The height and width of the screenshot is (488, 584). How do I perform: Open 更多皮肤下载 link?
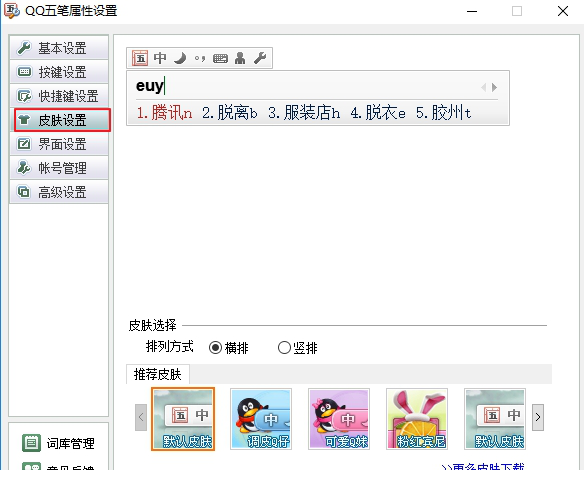coord(483,466)
